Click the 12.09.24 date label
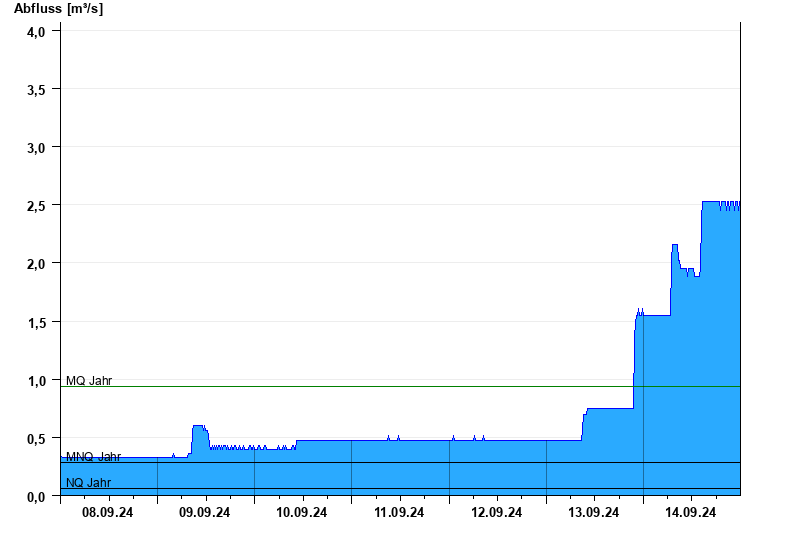 (x=496, y=512)
